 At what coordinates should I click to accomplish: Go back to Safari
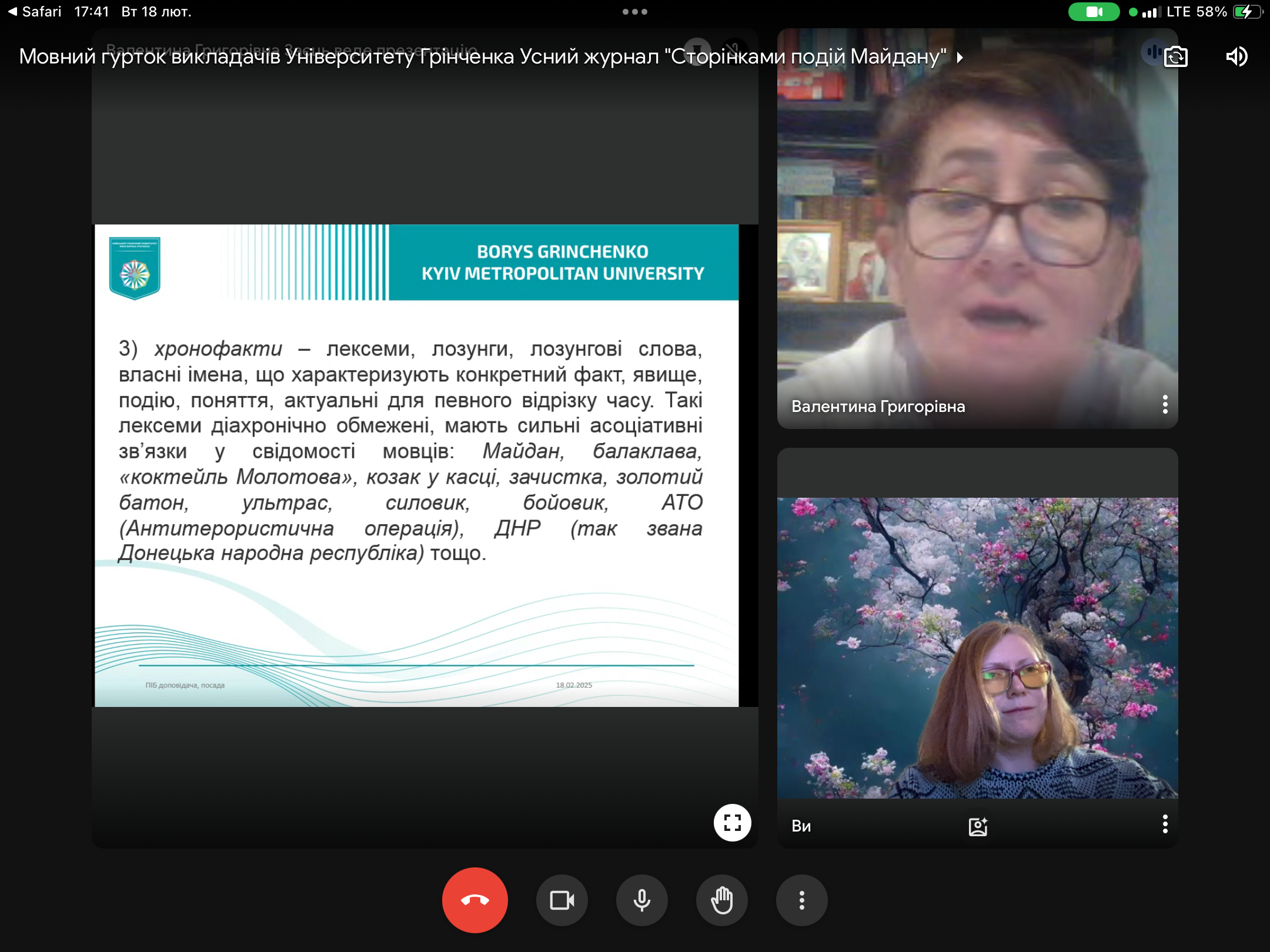34,12
